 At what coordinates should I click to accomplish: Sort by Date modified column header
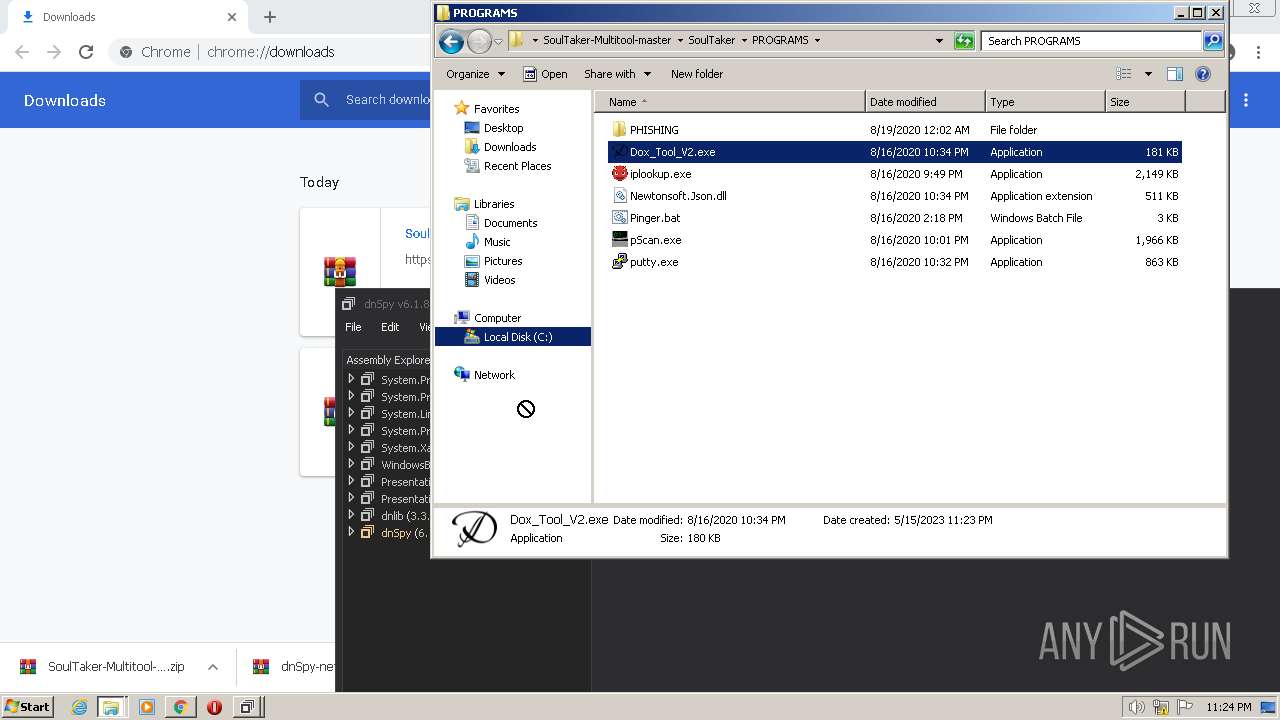click(925, 102)
